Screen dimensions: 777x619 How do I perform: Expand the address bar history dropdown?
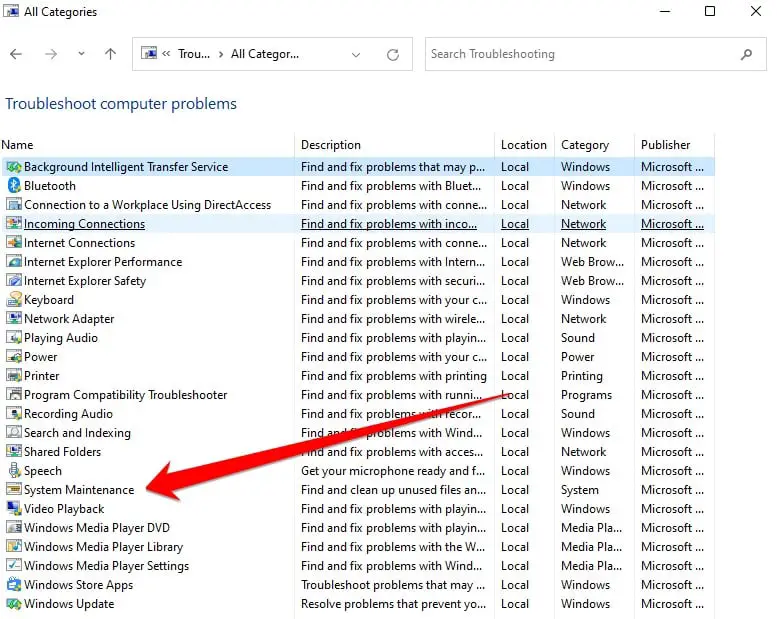(x=356, y=55)
